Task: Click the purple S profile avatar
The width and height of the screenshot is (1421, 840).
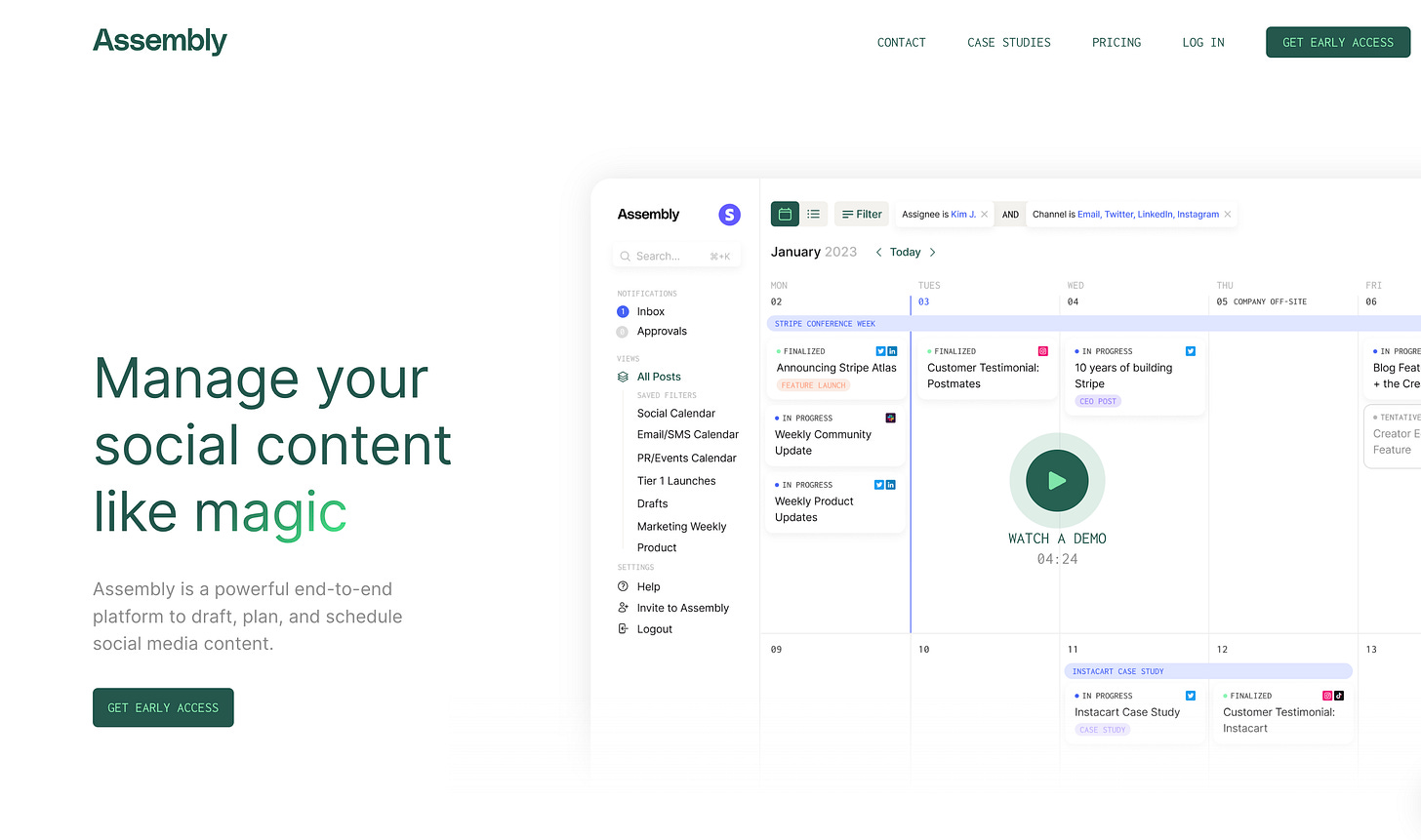Action: tap(729, 215)
